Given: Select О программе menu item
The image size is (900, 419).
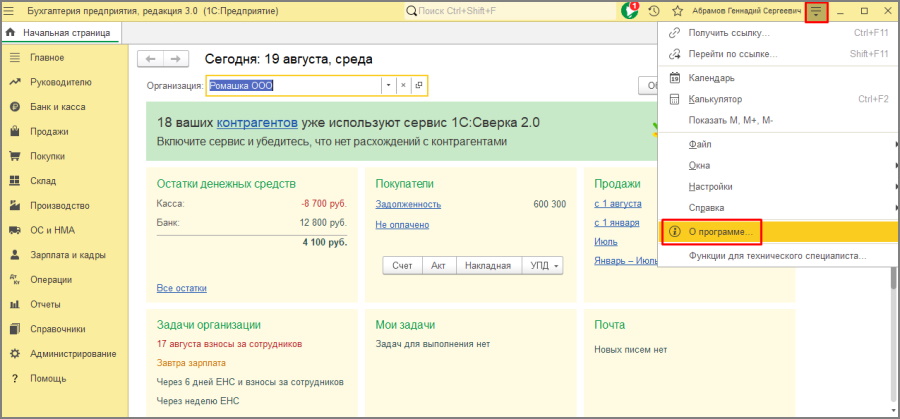Looking at the screenshot, I should tap(778, 232).
